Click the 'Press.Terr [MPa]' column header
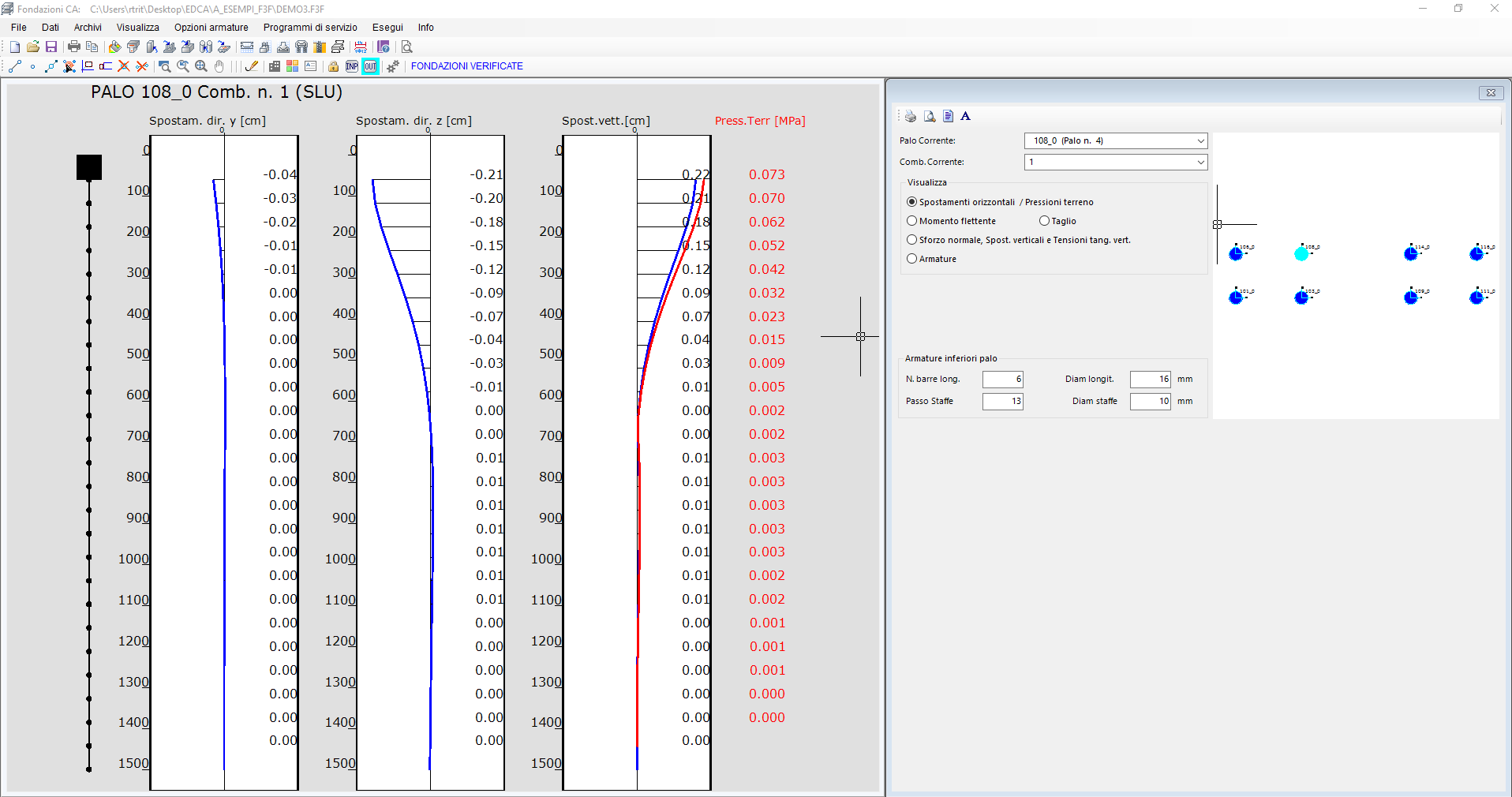The width and height of the screenshot is (1512, 797). 760,121
